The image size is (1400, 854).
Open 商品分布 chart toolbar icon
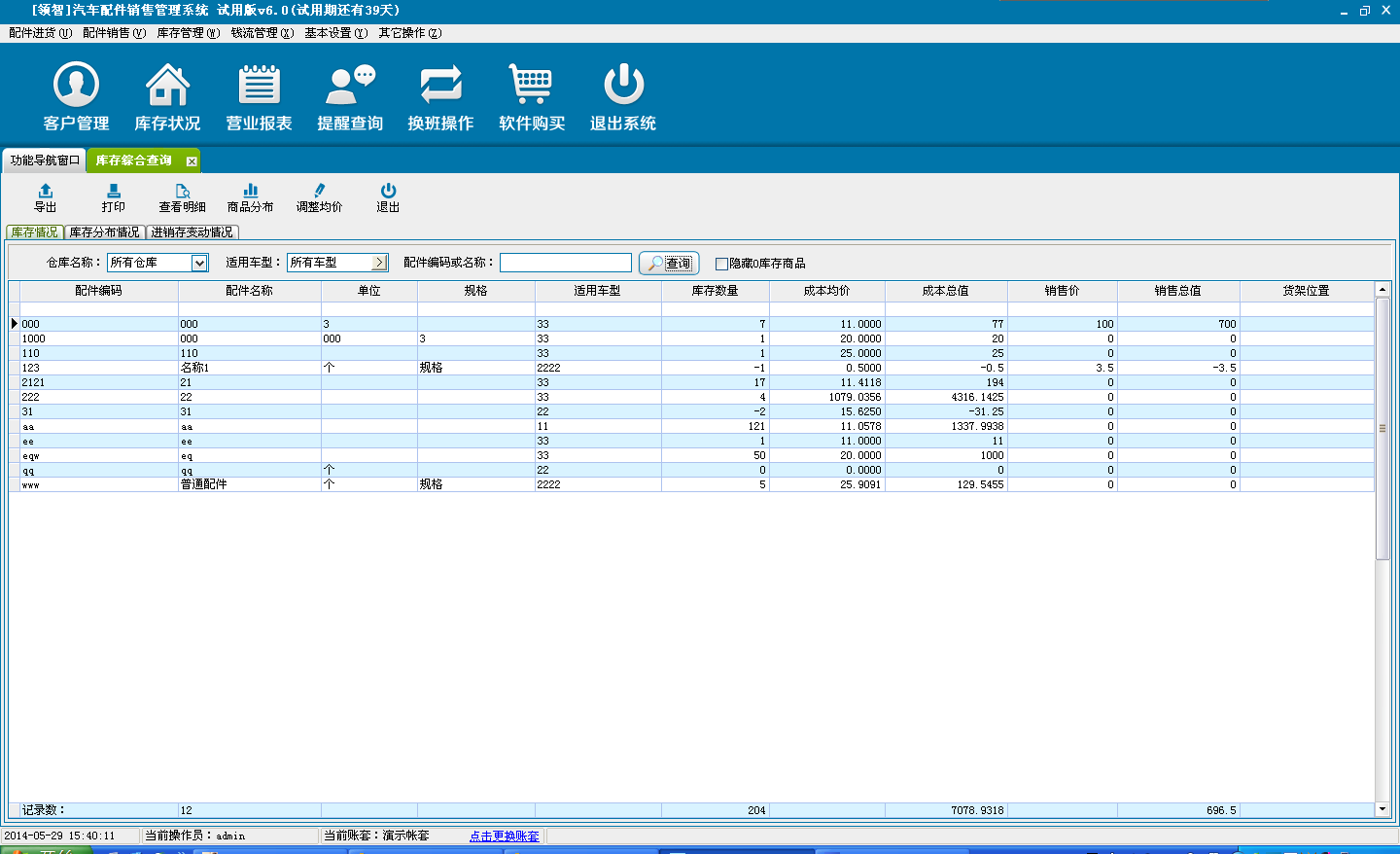251,192
